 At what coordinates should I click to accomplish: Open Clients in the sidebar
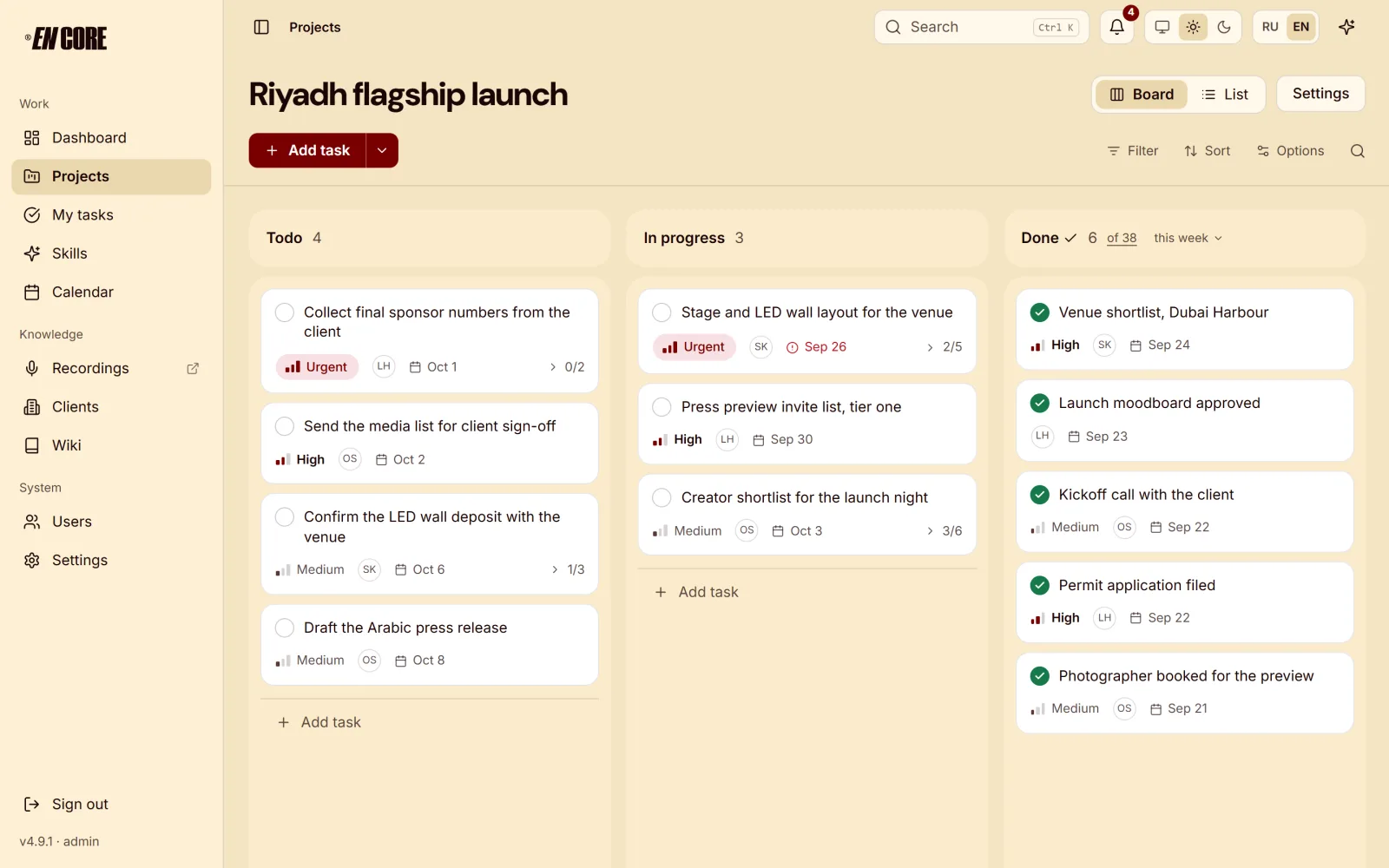111,407
